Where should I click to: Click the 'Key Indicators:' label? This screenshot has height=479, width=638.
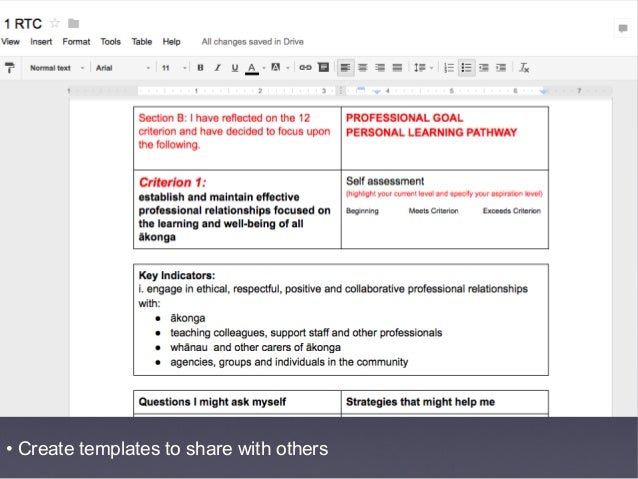177,275
